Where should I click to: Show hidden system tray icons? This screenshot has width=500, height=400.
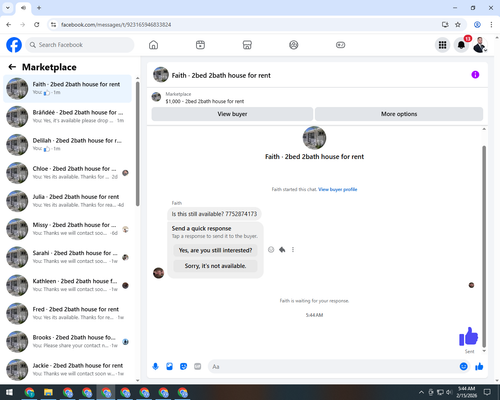(x=421, y=392)
